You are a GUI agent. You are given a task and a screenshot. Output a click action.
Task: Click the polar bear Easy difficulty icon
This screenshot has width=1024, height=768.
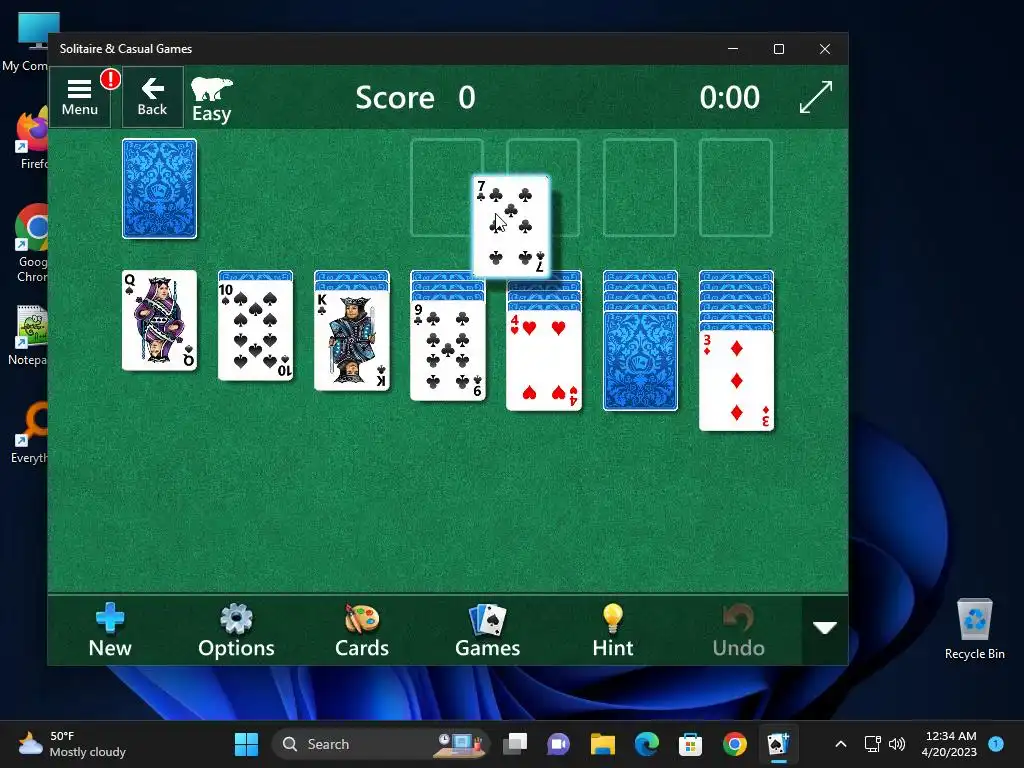[212, 99]
